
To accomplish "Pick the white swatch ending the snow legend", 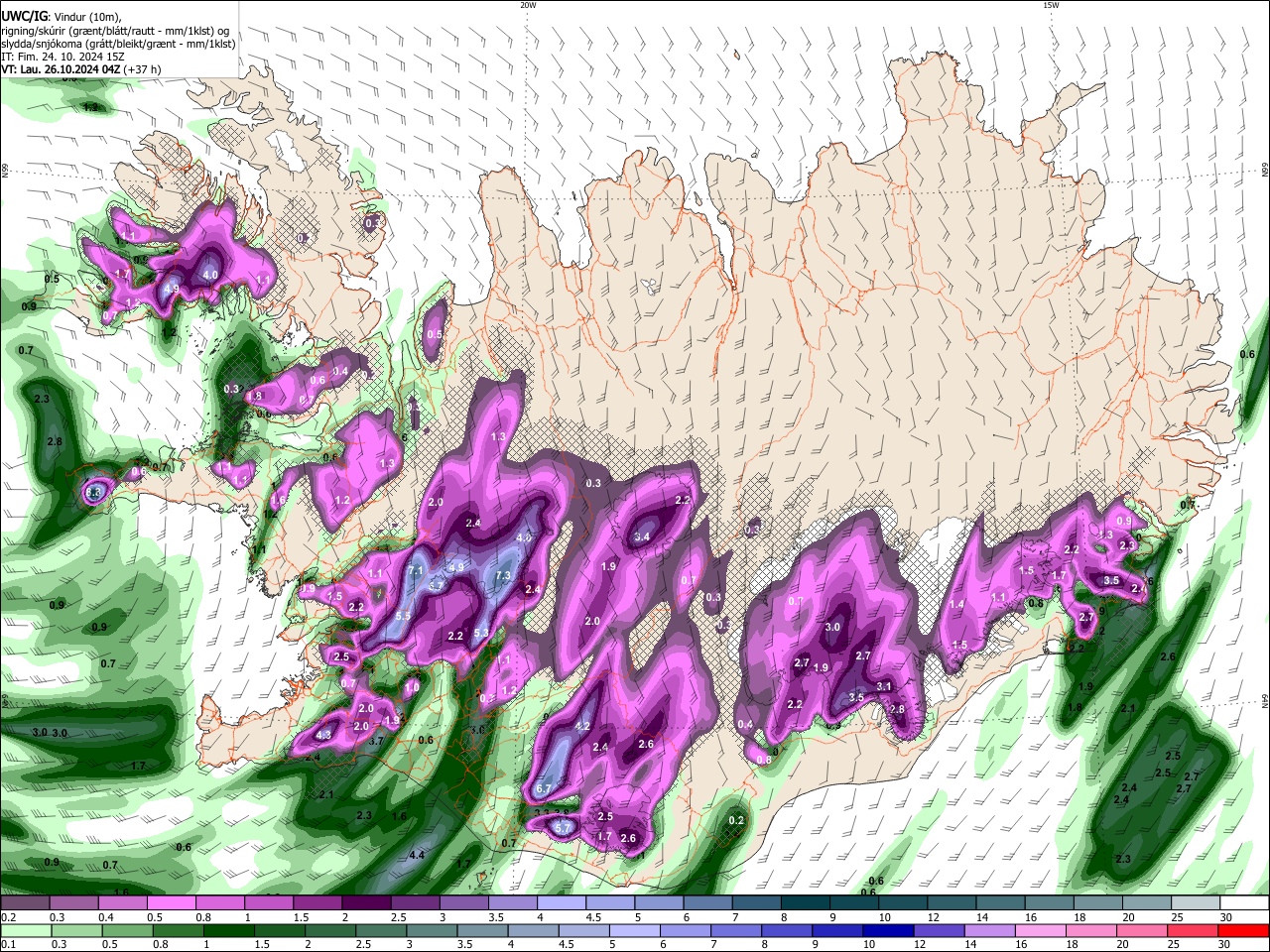I will tap(1243, 902).
